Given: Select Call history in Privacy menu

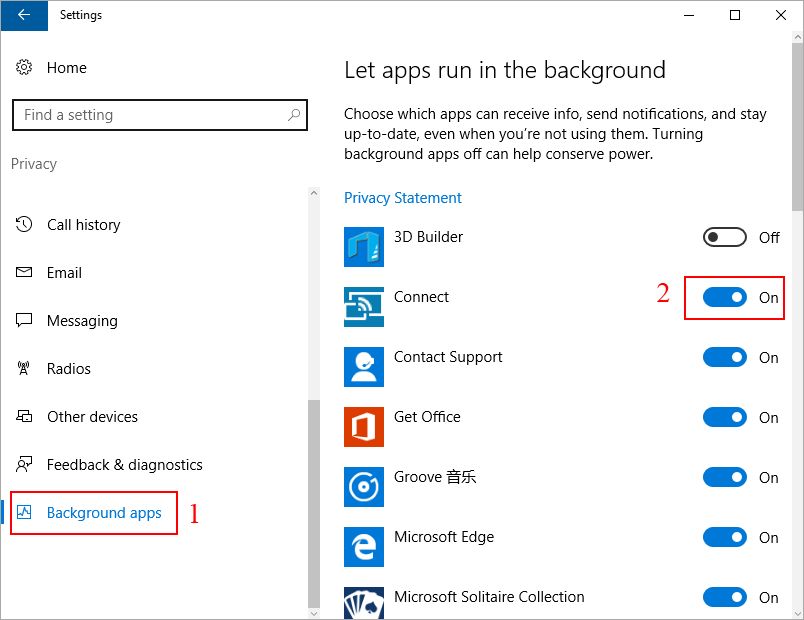Looking at the screenshot, I should click(84, 225).
